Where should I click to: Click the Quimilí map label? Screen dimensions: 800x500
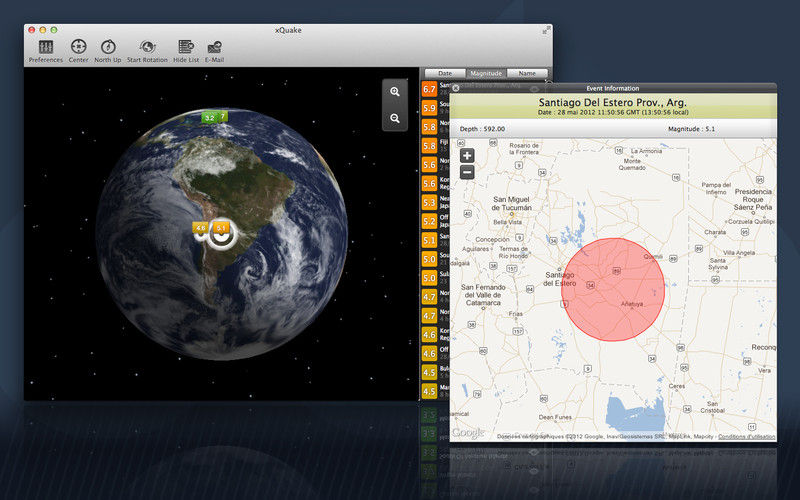[653, 257]
